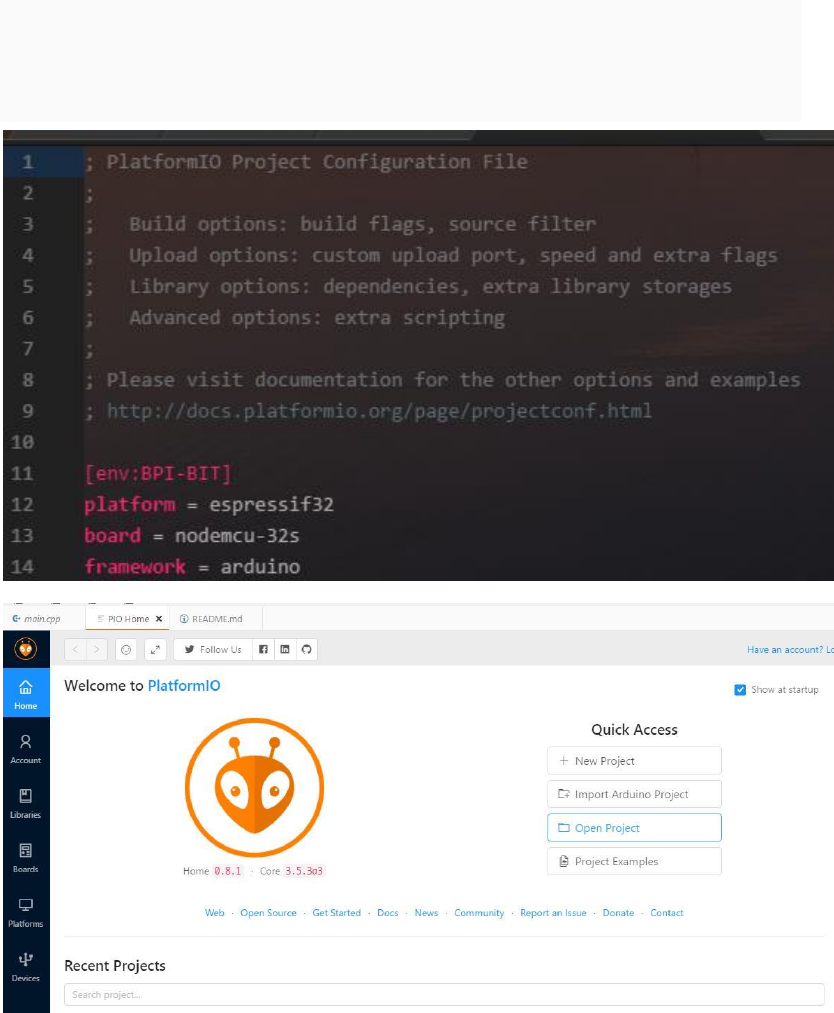Click the smiley feedback icon in toolbar
Image resolution: width=834 pixels, height=1013 pixels.
pyautogui.click(x=126, y=649)
